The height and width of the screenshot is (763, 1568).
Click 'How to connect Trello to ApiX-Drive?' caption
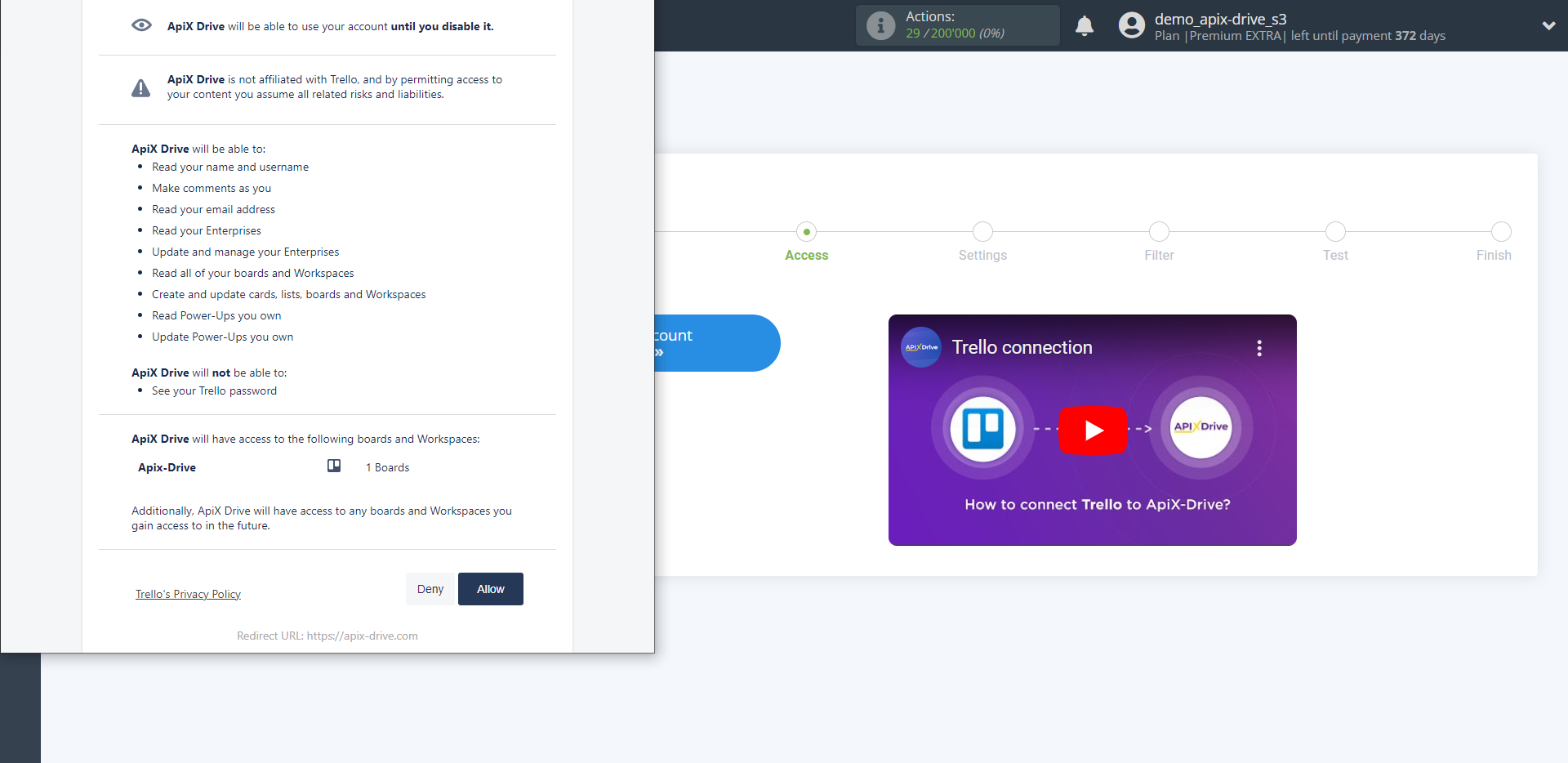pos(1097,505)
